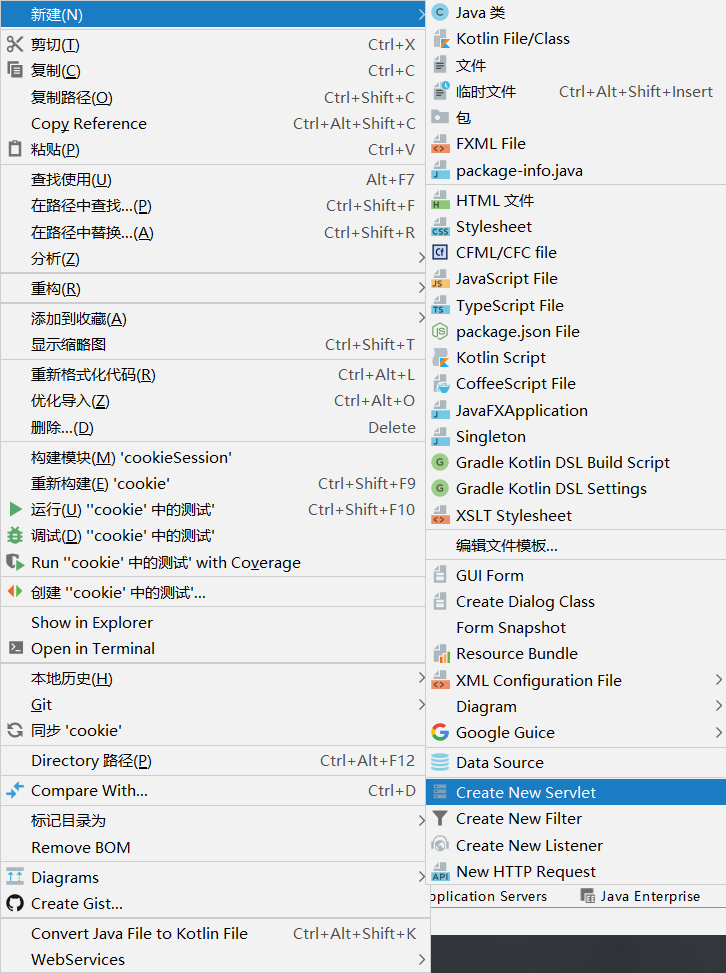This screenshot has height=973, width=726.
Task: Open the Java Enterprise tool window tab
Action: tap(640, 896)
